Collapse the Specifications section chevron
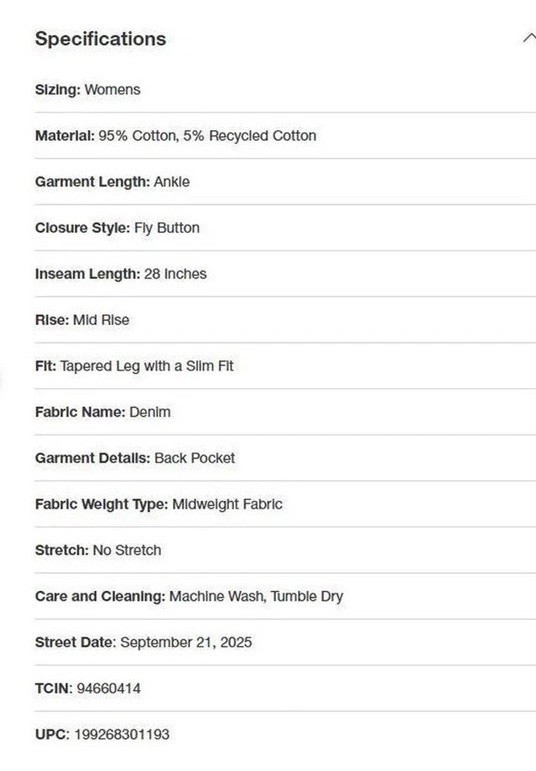The image size is (536, 771). 529,38
